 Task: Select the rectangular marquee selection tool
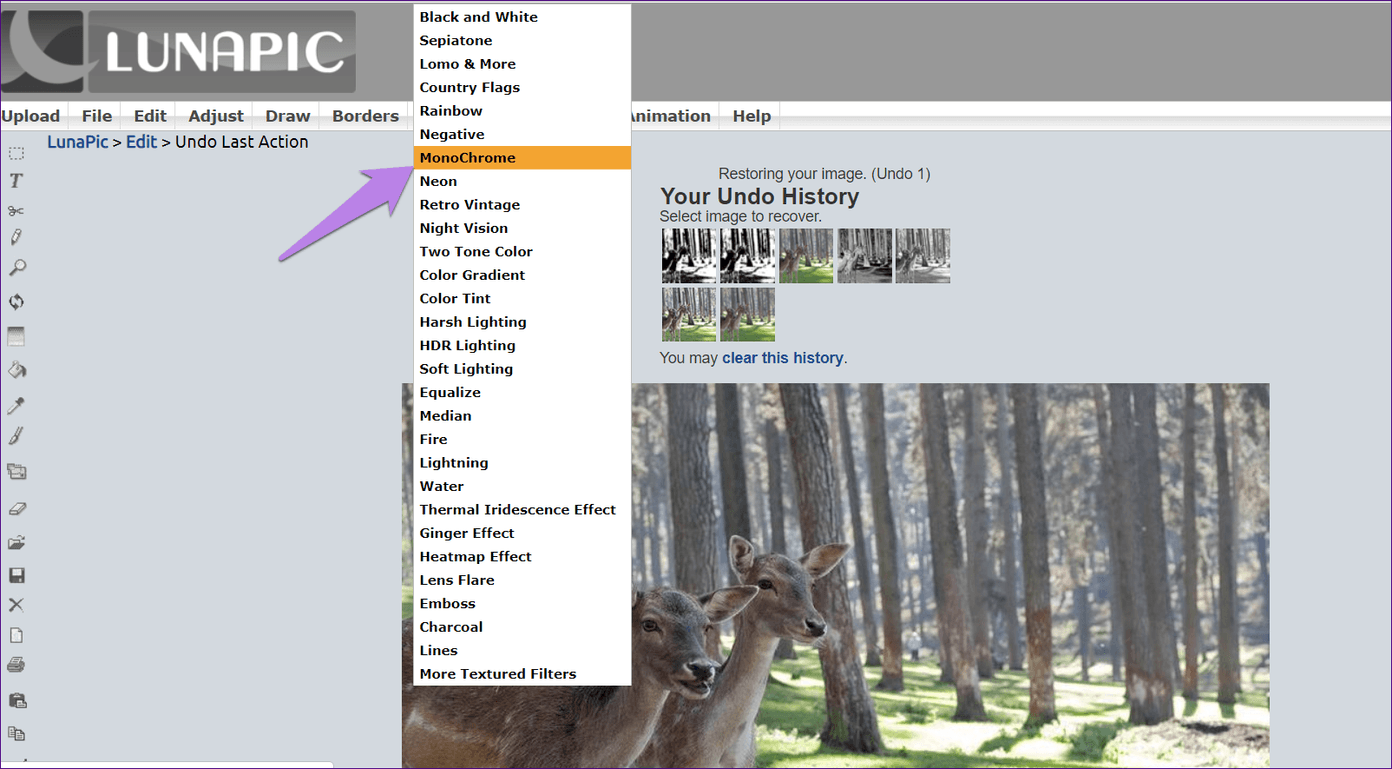[16, 153]
